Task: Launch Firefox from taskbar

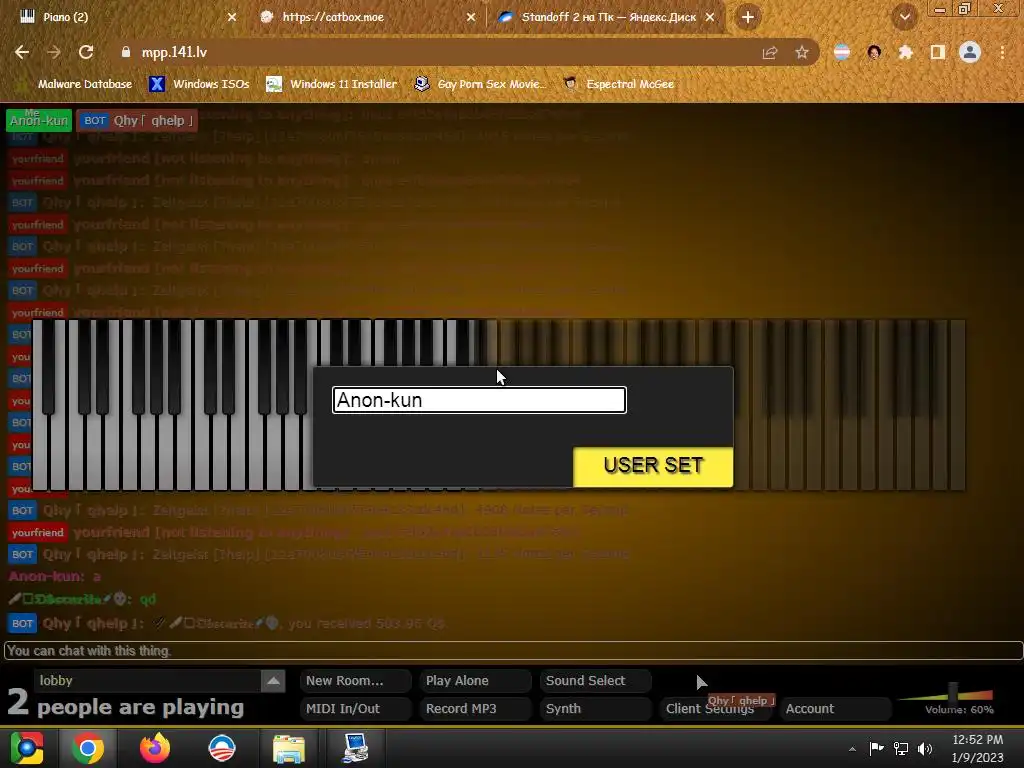Action: pyautogui.click(x=155, y=748)
